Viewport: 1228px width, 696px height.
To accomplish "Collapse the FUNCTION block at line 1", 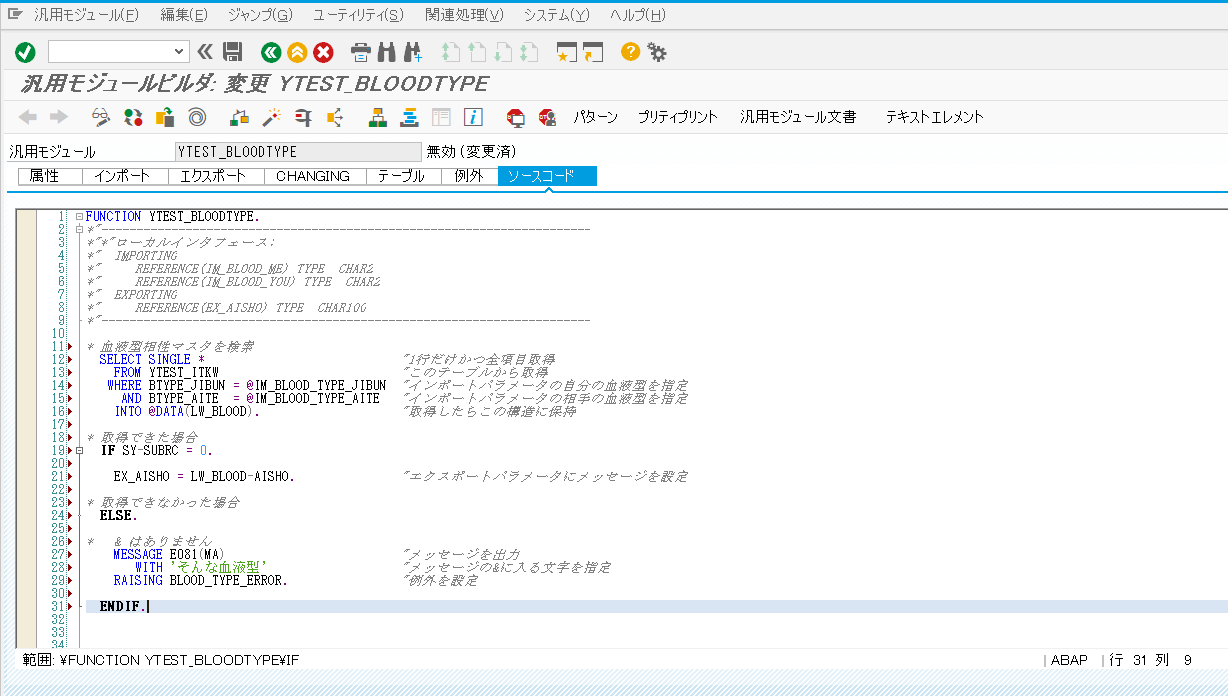I will click(x=79, y=217).
